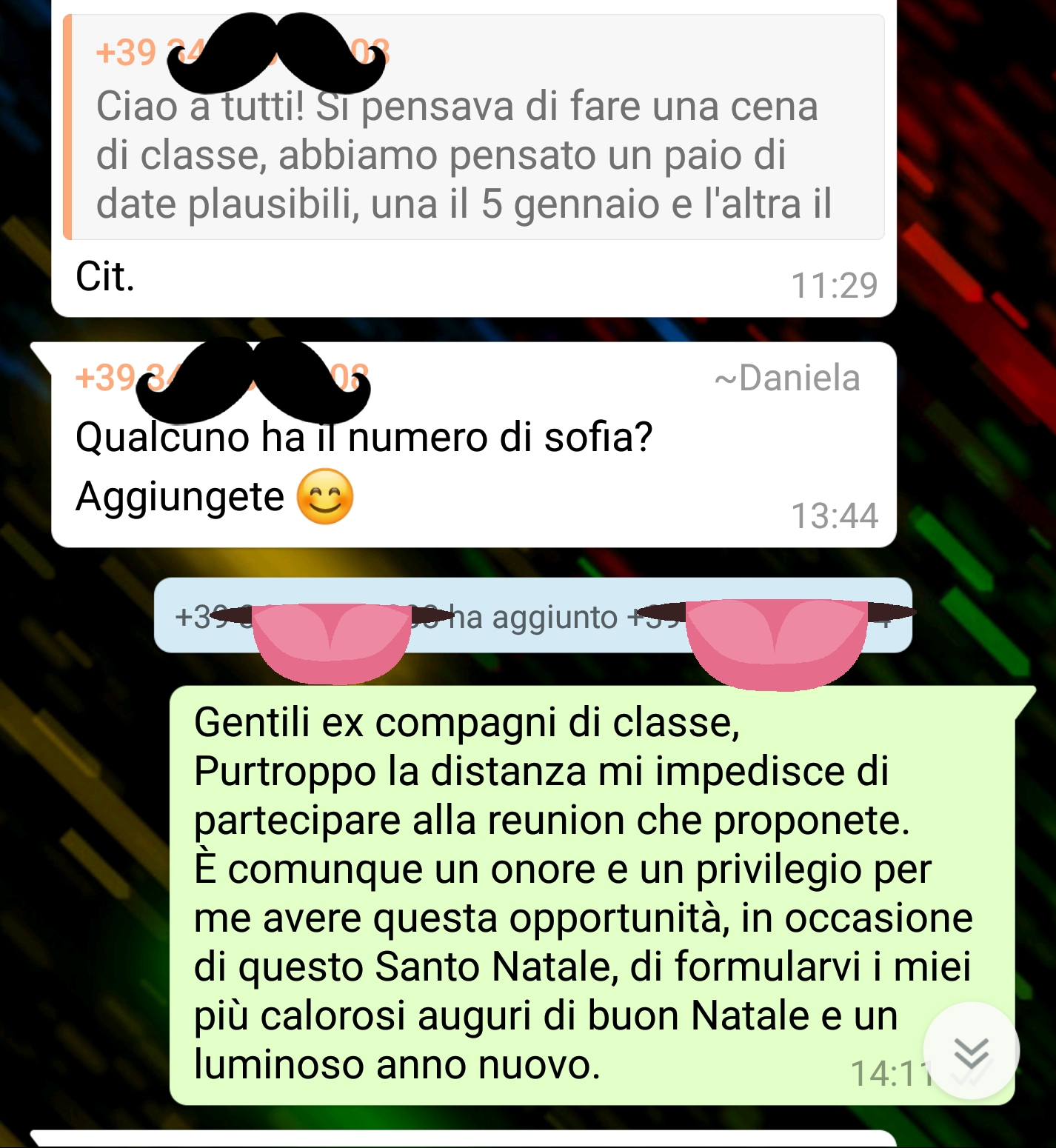Open the quoted "Ciao a tutti!" message

click(474, 127)
